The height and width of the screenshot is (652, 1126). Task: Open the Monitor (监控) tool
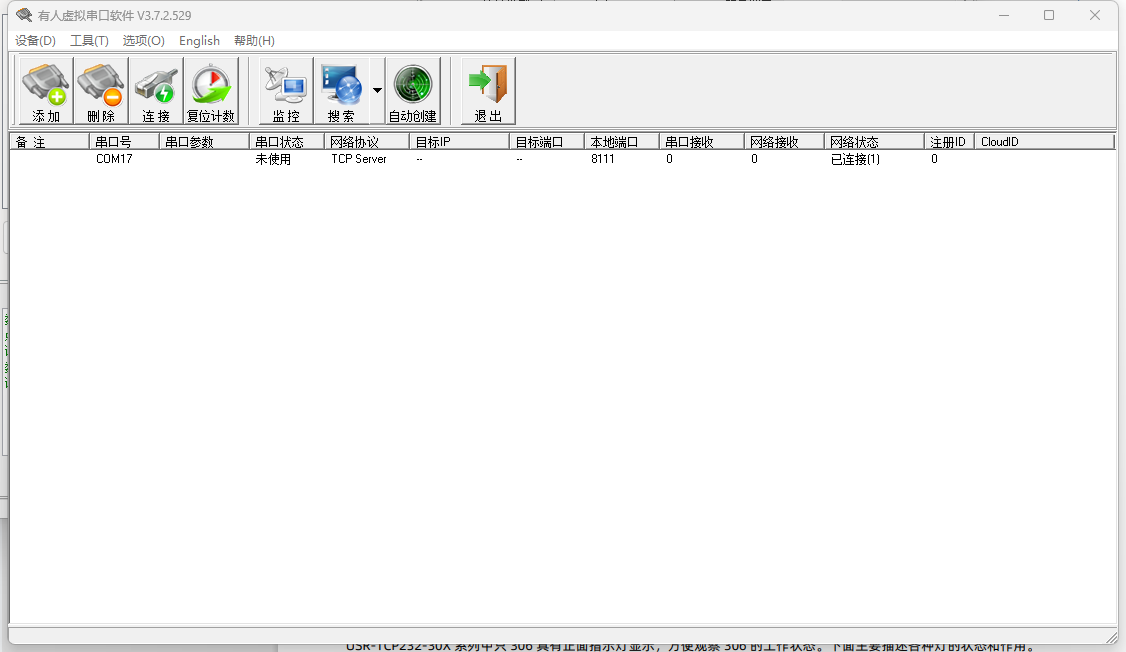click(x=286, y=91)
